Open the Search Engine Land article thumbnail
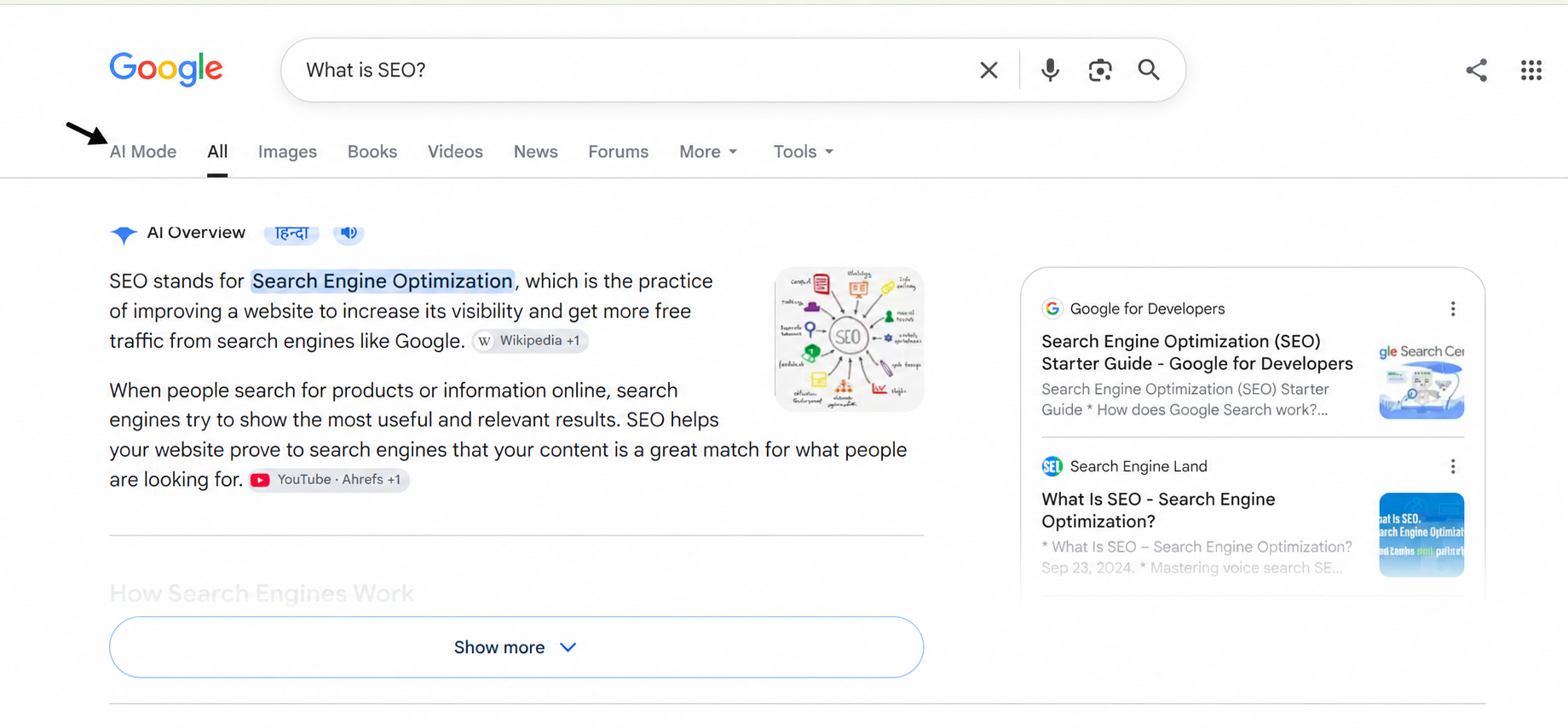 (1421, 534)
